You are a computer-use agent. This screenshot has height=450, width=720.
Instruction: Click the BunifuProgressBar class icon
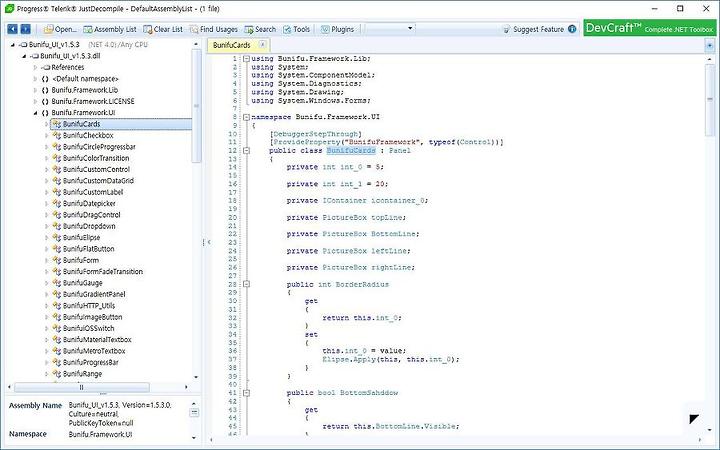coord(56,362)
